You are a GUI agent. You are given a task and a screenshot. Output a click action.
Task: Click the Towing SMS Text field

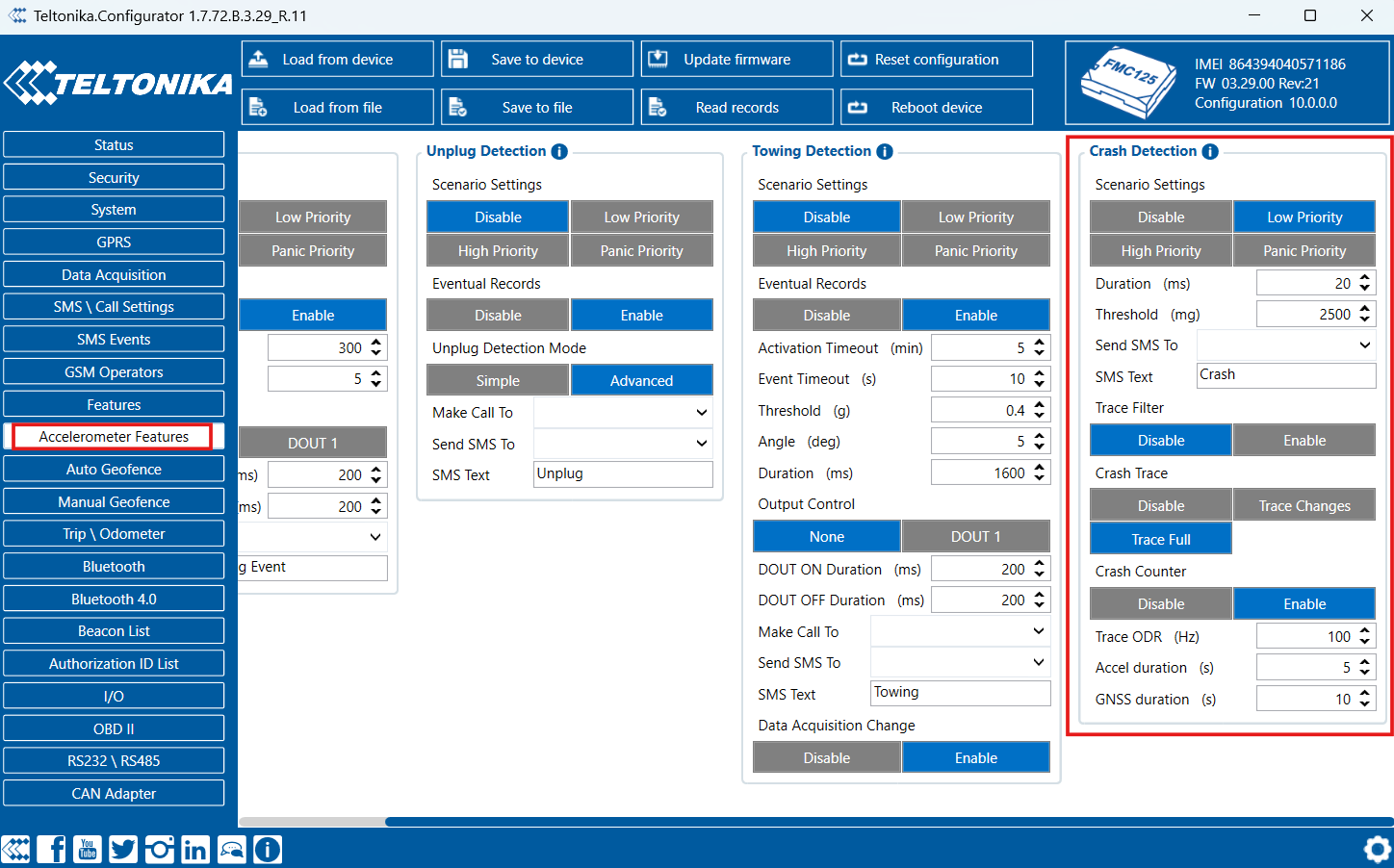[x=961, y=693]
